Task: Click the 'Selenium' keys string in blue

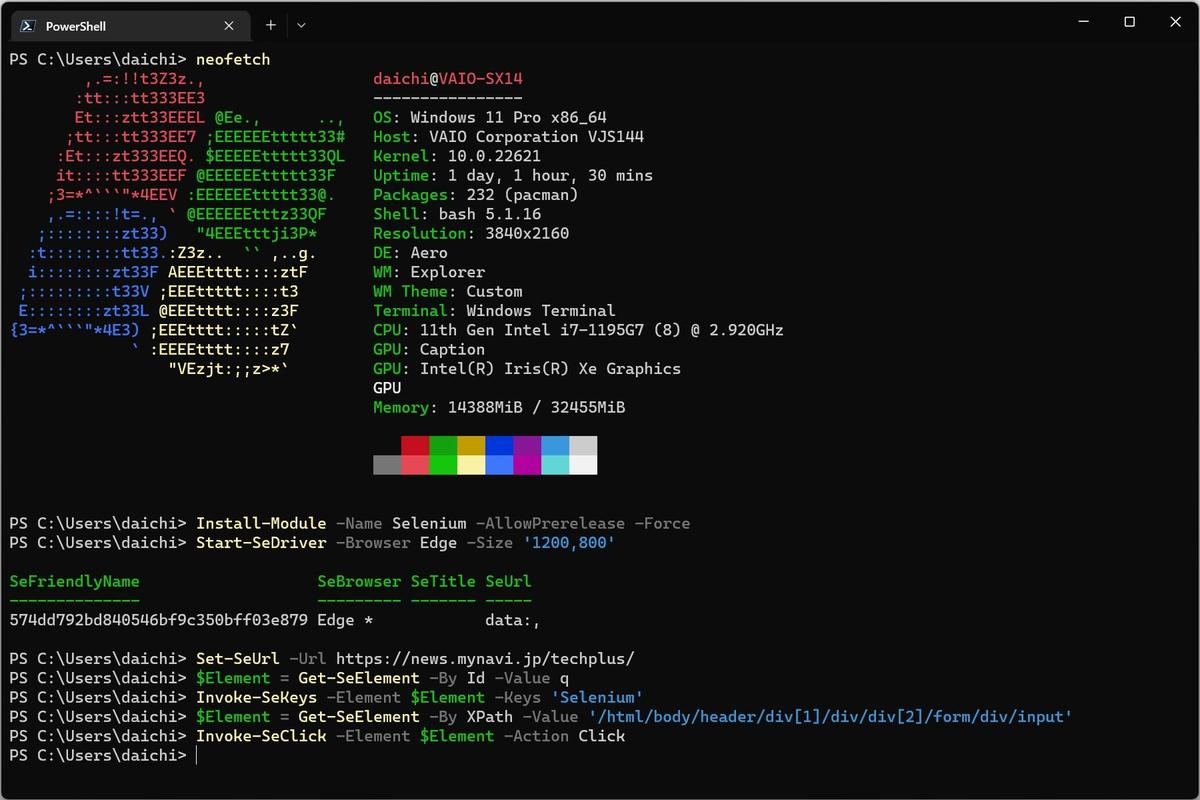Action: [x=597, y=697]
